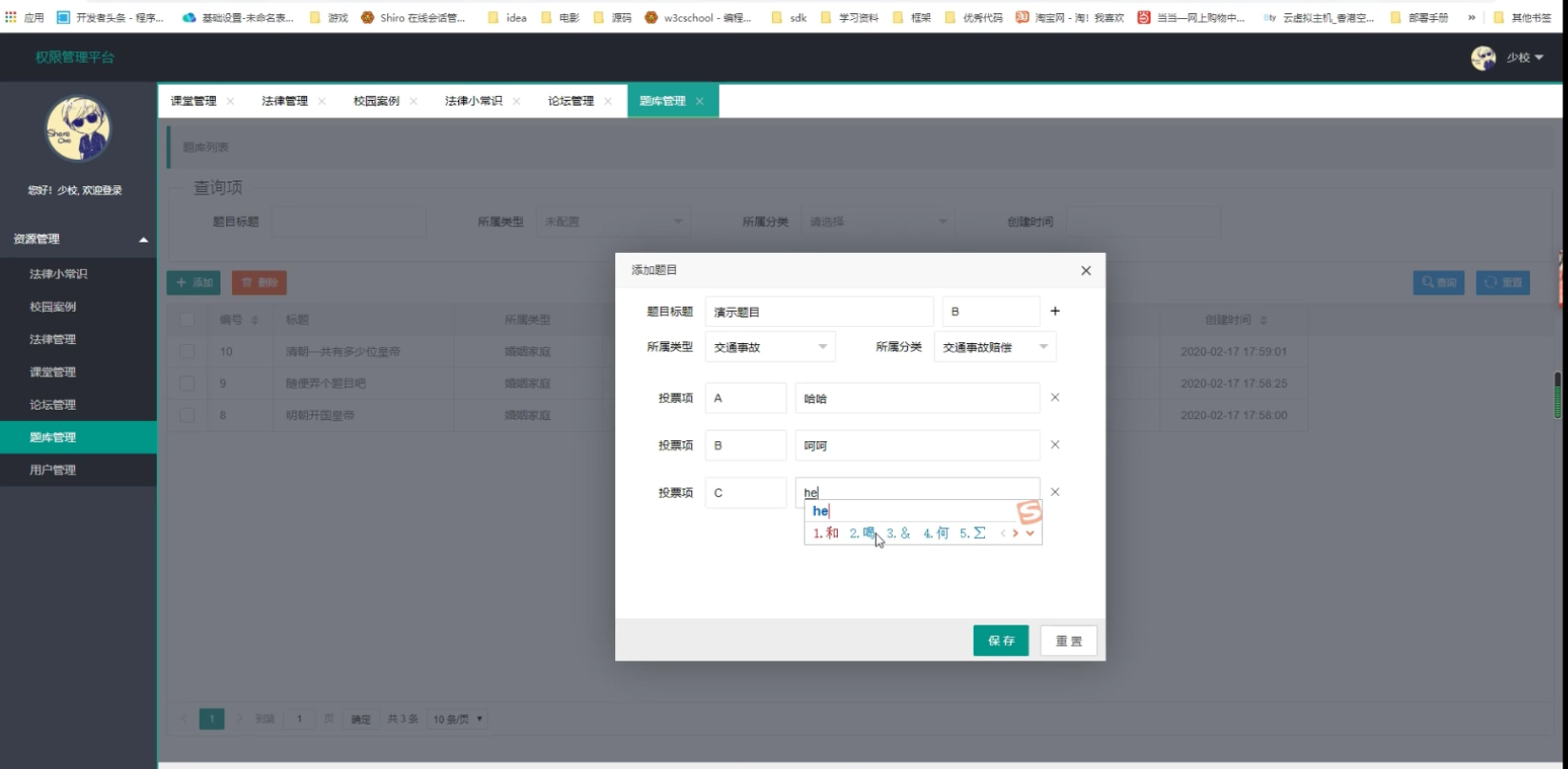Open the w3cschool bookmark

(698, 17)
